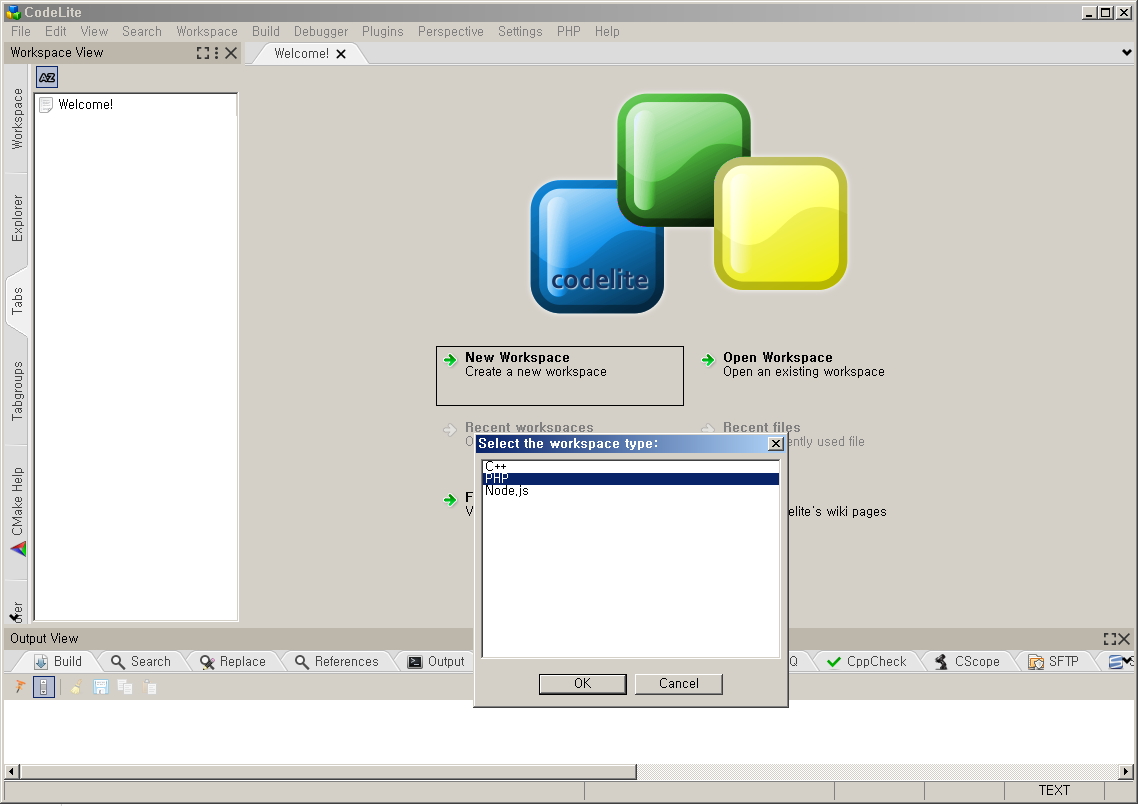The height and width of the screenshot is (806, 1138).
Task: Click the paste clipboard icon in build toolbar
Action: pyautogui.click(x=150, y=686)
